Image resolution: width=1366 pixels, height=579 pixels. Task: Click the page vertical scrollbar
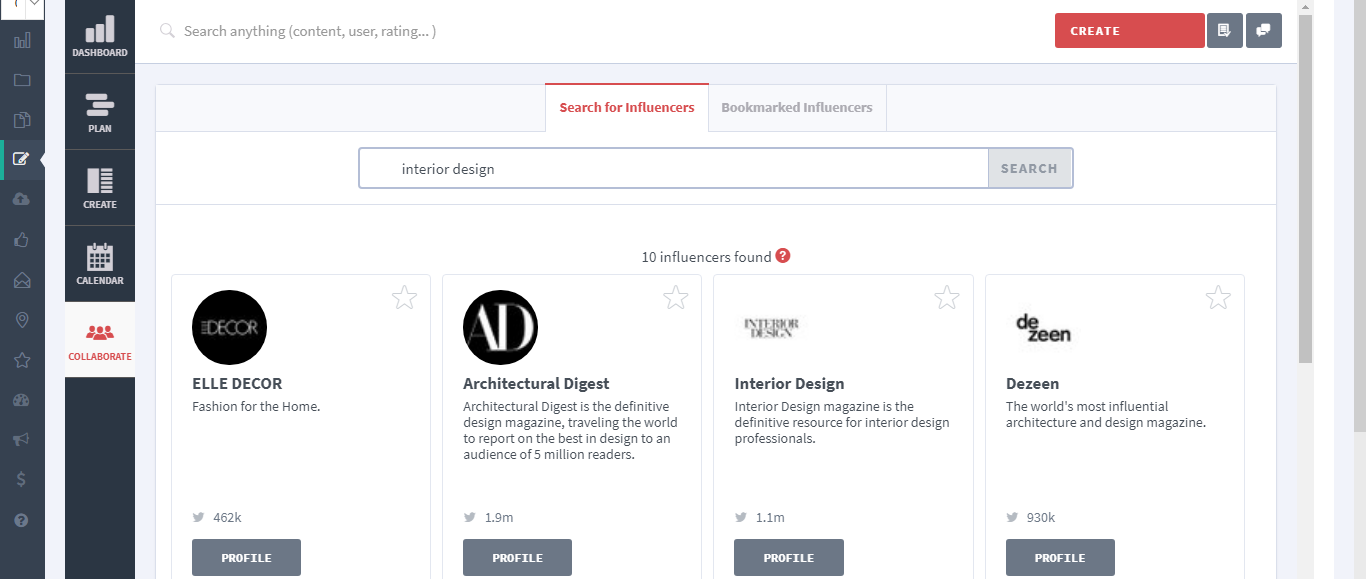(x=1305, y=190)
